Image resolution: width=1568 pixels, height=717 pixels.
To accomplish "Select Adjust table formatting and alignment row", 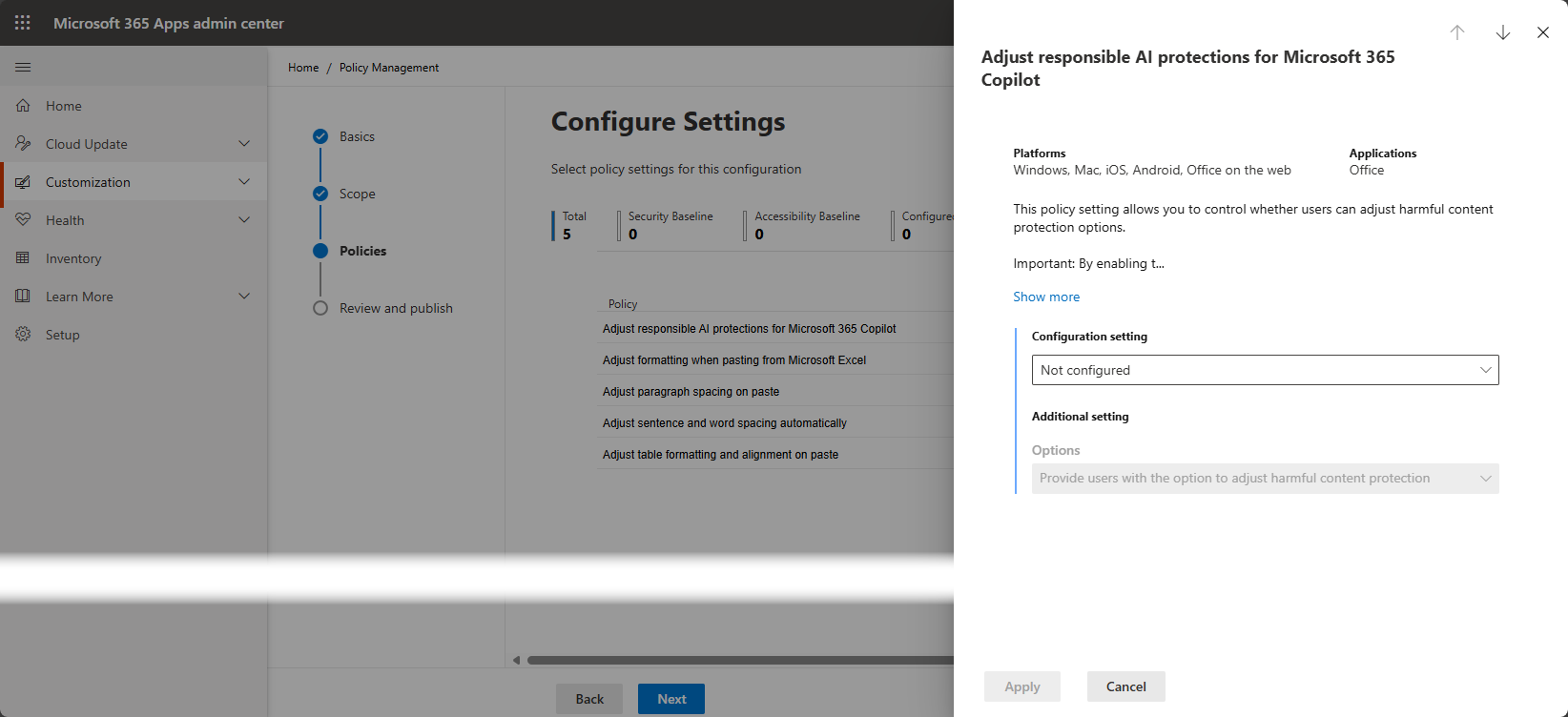I will [775, 454].
